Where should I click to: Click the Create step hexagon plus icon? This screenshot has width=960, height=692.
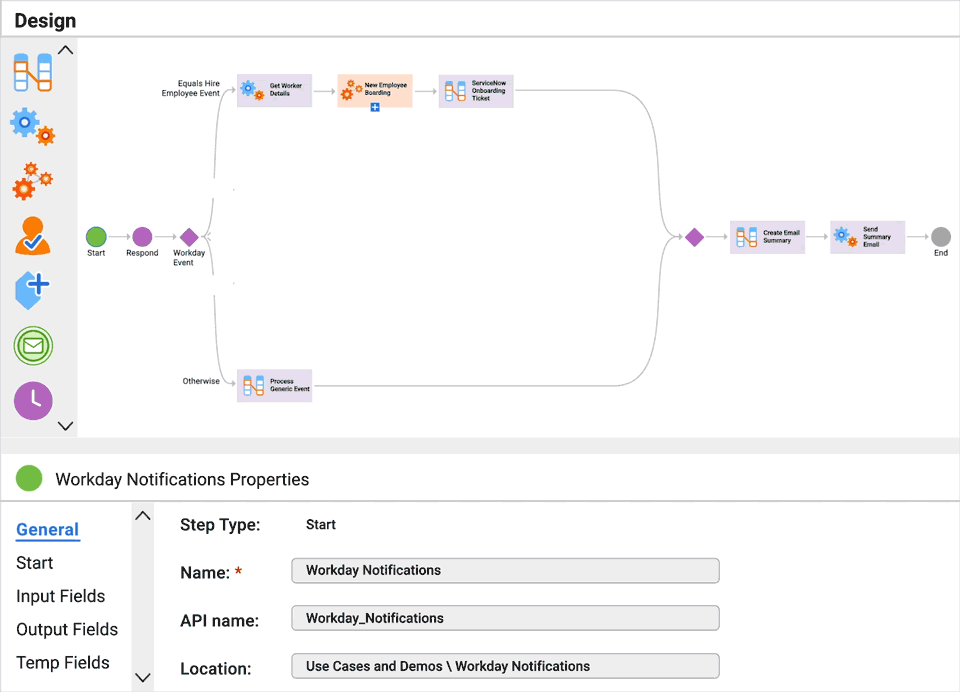coord(33,290)
